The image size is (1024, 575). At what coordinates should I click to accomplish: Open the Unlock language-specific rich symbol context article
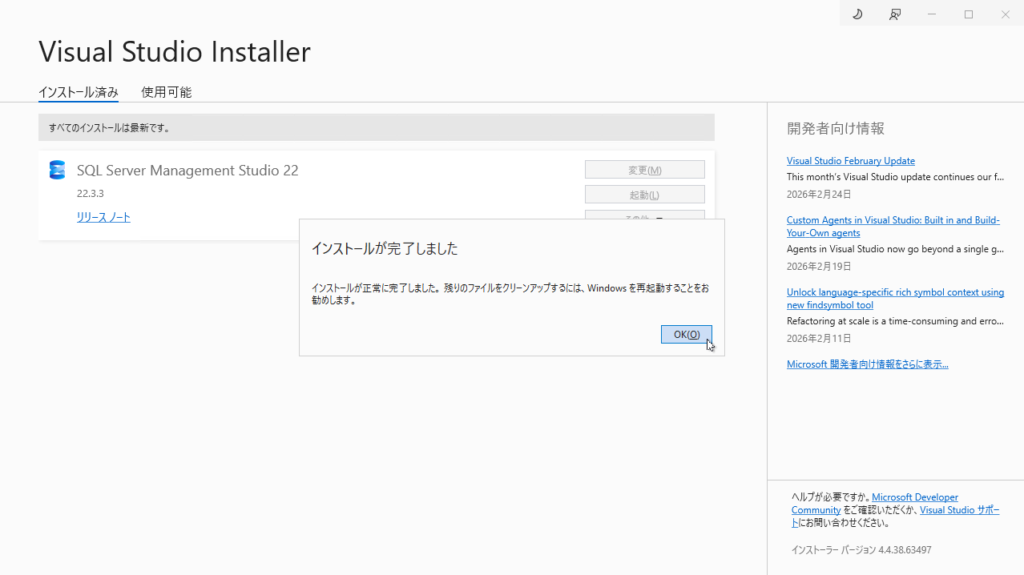[x=894, y=298]
